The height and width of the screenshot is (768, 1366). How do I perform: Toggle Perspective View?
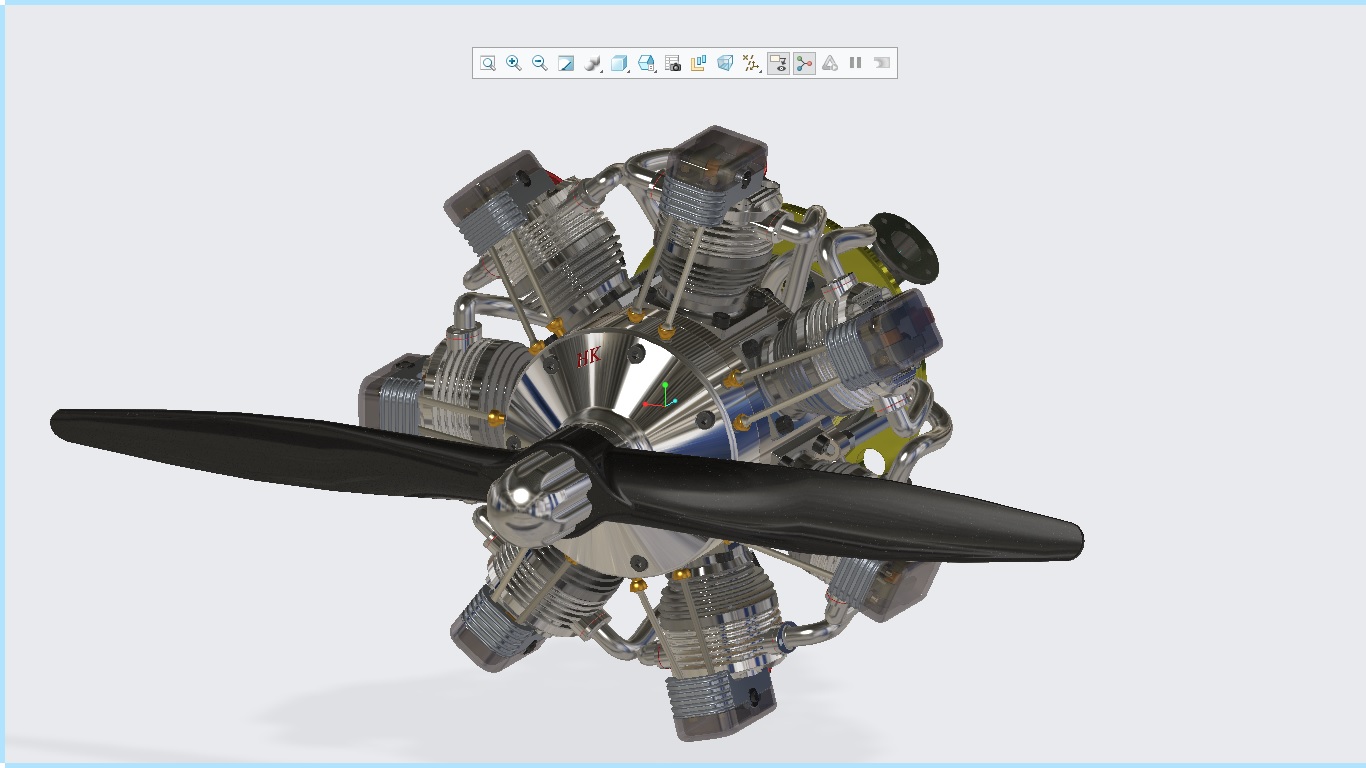725,63
